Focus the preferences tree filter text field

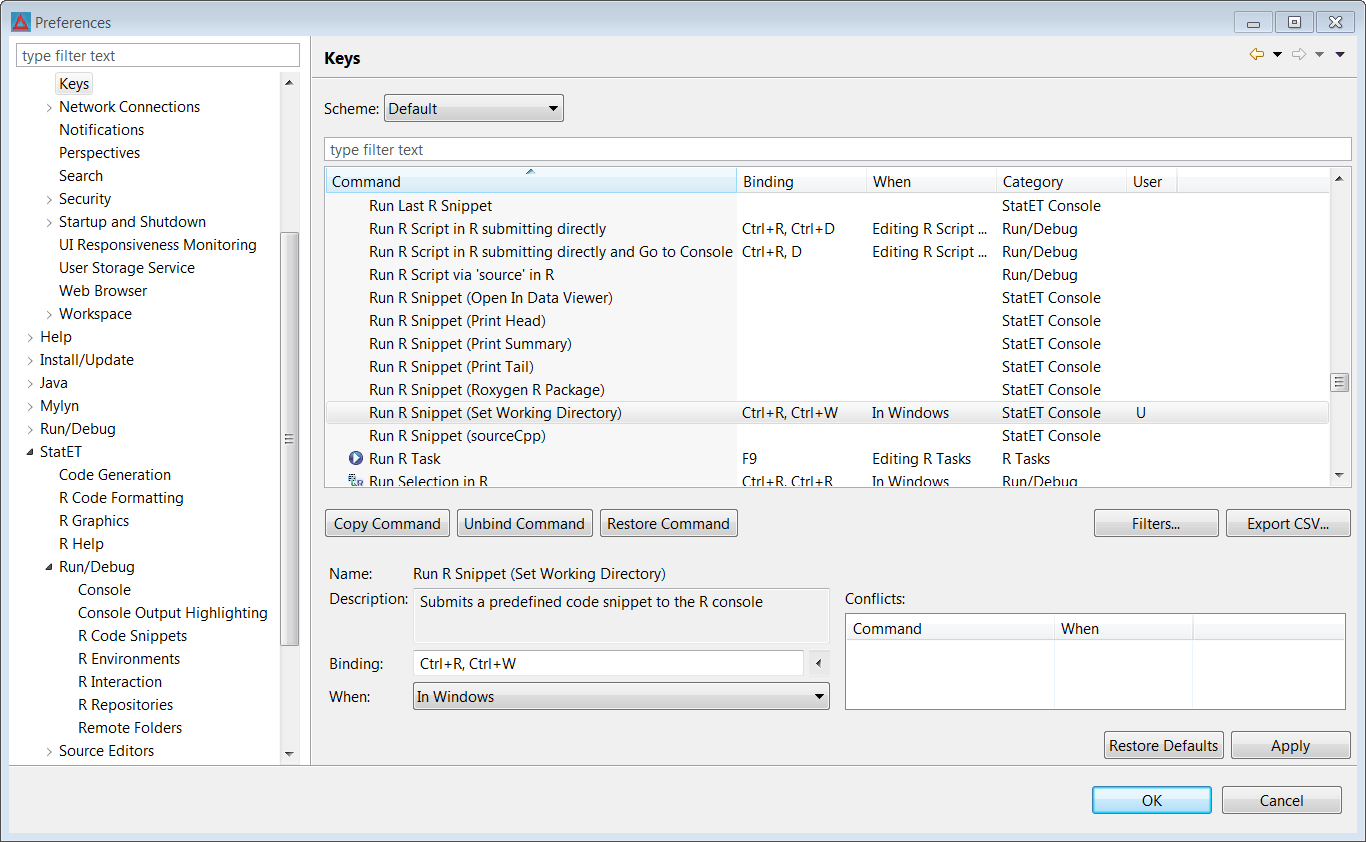[158, 56]
